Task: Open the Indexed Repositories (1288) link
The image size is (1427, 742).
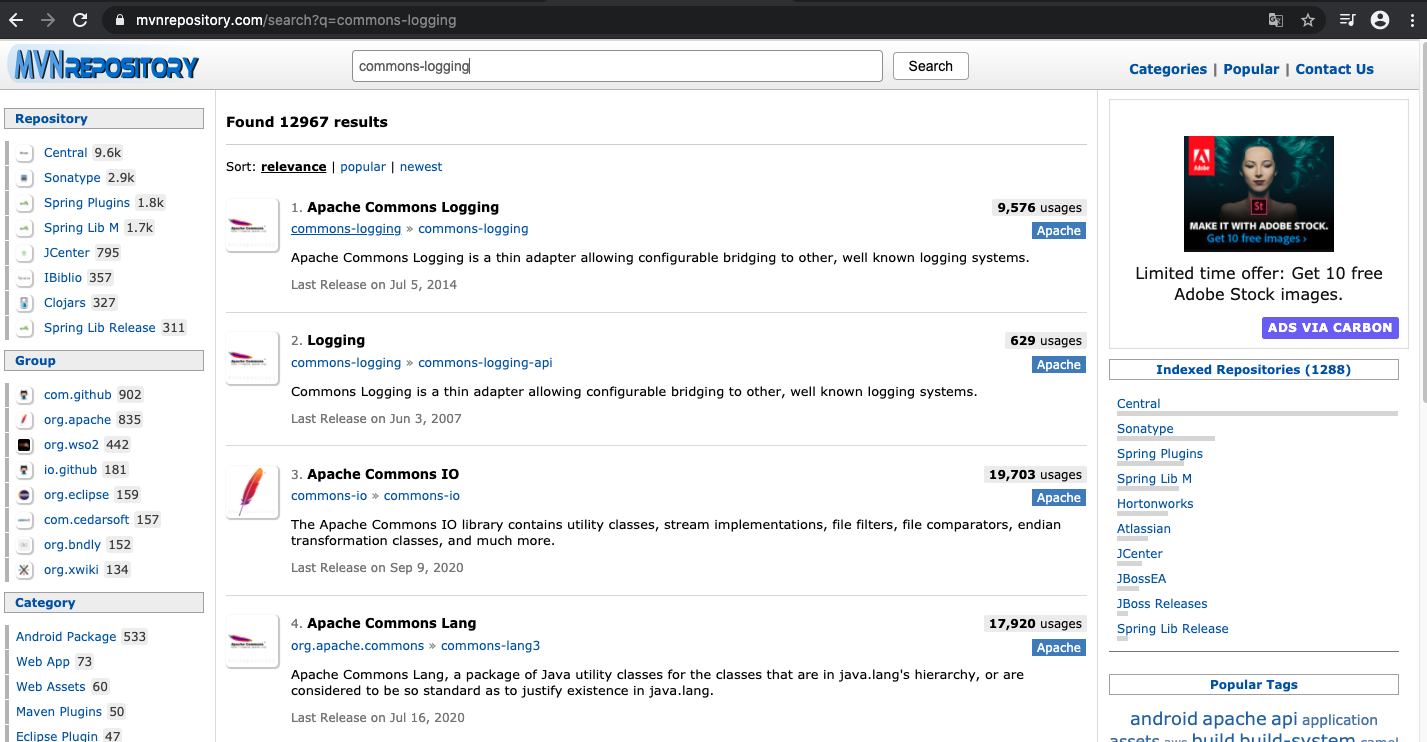Action: [x=1253, y=370]
